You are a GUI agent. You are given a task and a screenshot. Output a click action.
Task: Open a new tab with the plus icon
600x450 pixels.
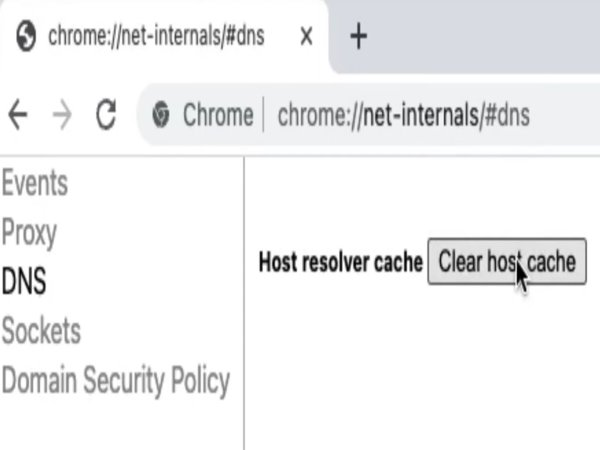(x=359, y=36)
